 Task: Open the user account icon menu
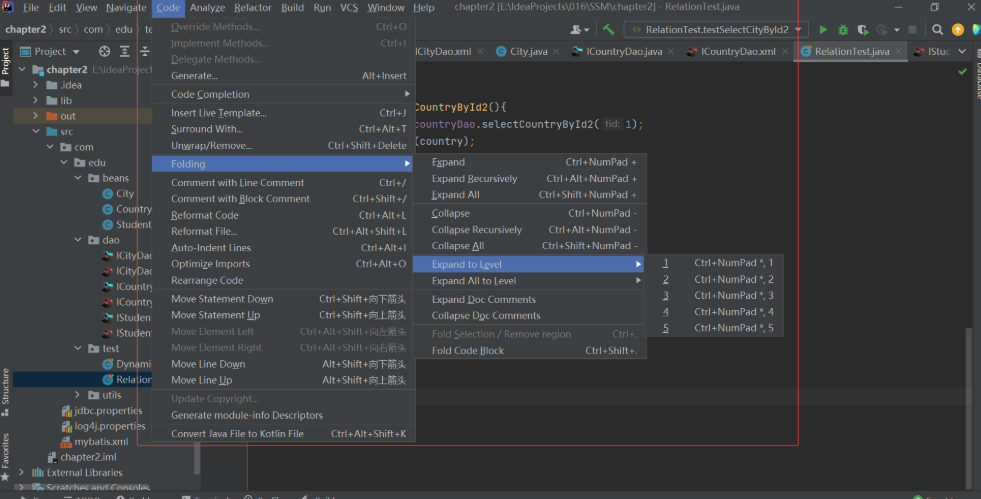tap(577, 29)
